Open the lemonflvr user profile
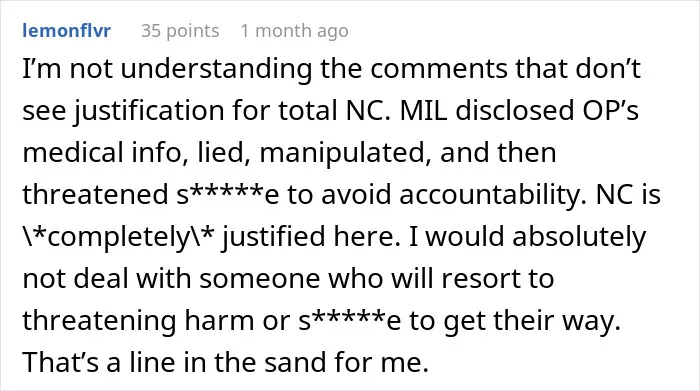The width and height of the screenshot is (700, 391). pos(67,31)
